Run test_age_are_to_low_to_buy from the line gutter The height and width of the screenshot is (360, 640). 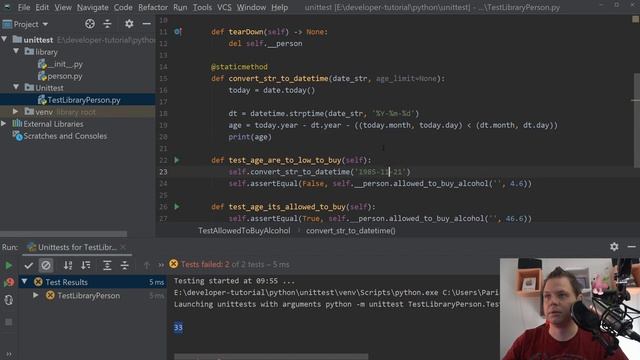pos(177,160)
